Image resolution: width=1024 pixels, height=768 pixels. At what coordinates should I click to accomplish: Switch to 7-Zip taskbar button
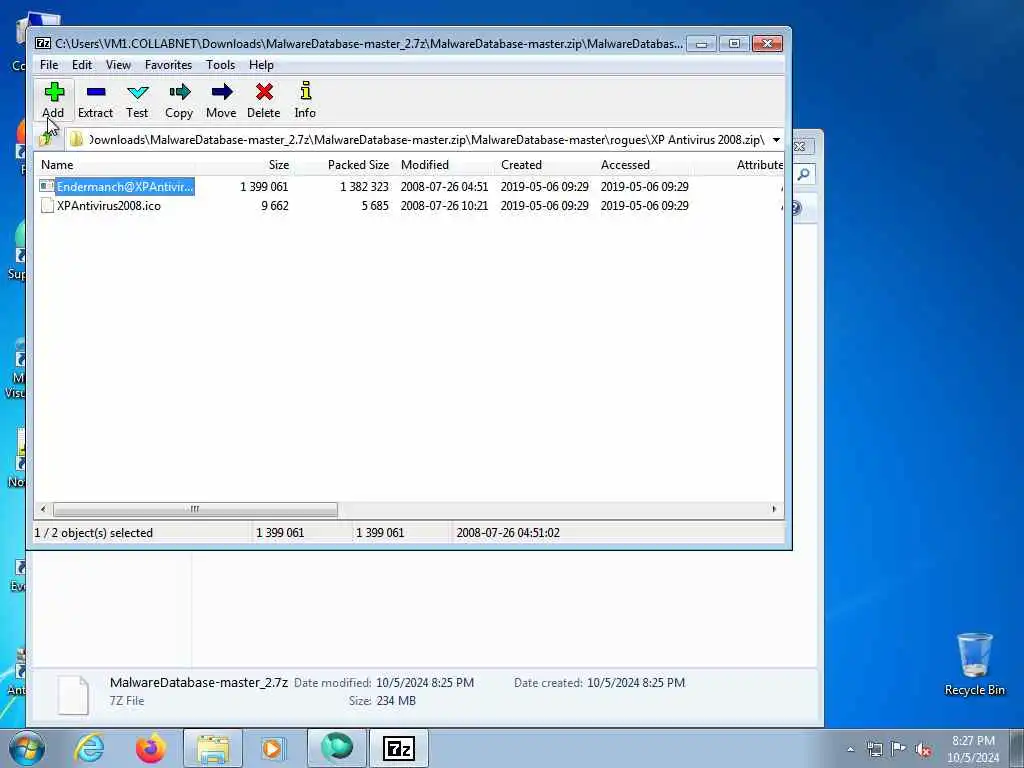(x=399, y=748)
